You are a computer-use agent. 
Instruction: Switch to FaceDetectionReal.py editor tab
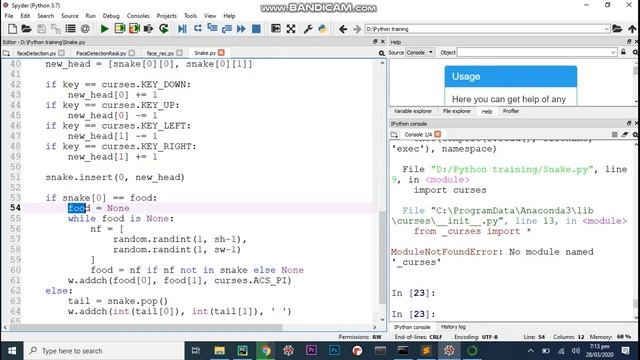(x=101, y=53)
